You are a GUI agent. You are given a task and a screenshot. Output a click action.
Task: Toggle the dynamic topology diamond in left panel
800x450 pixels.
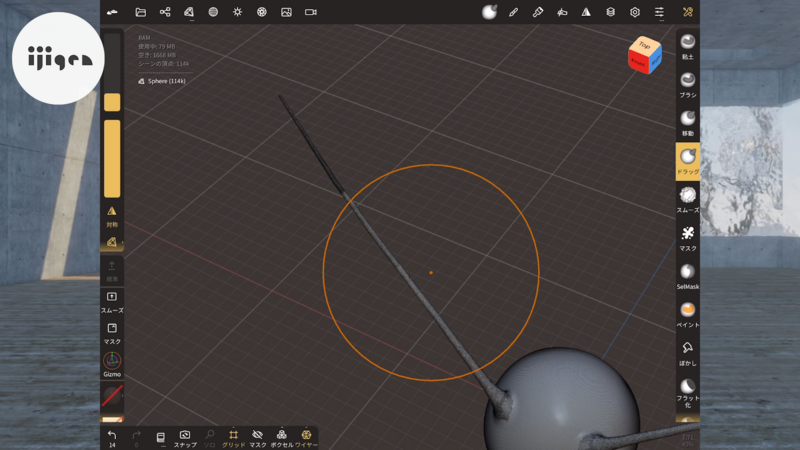click(112, 242)
